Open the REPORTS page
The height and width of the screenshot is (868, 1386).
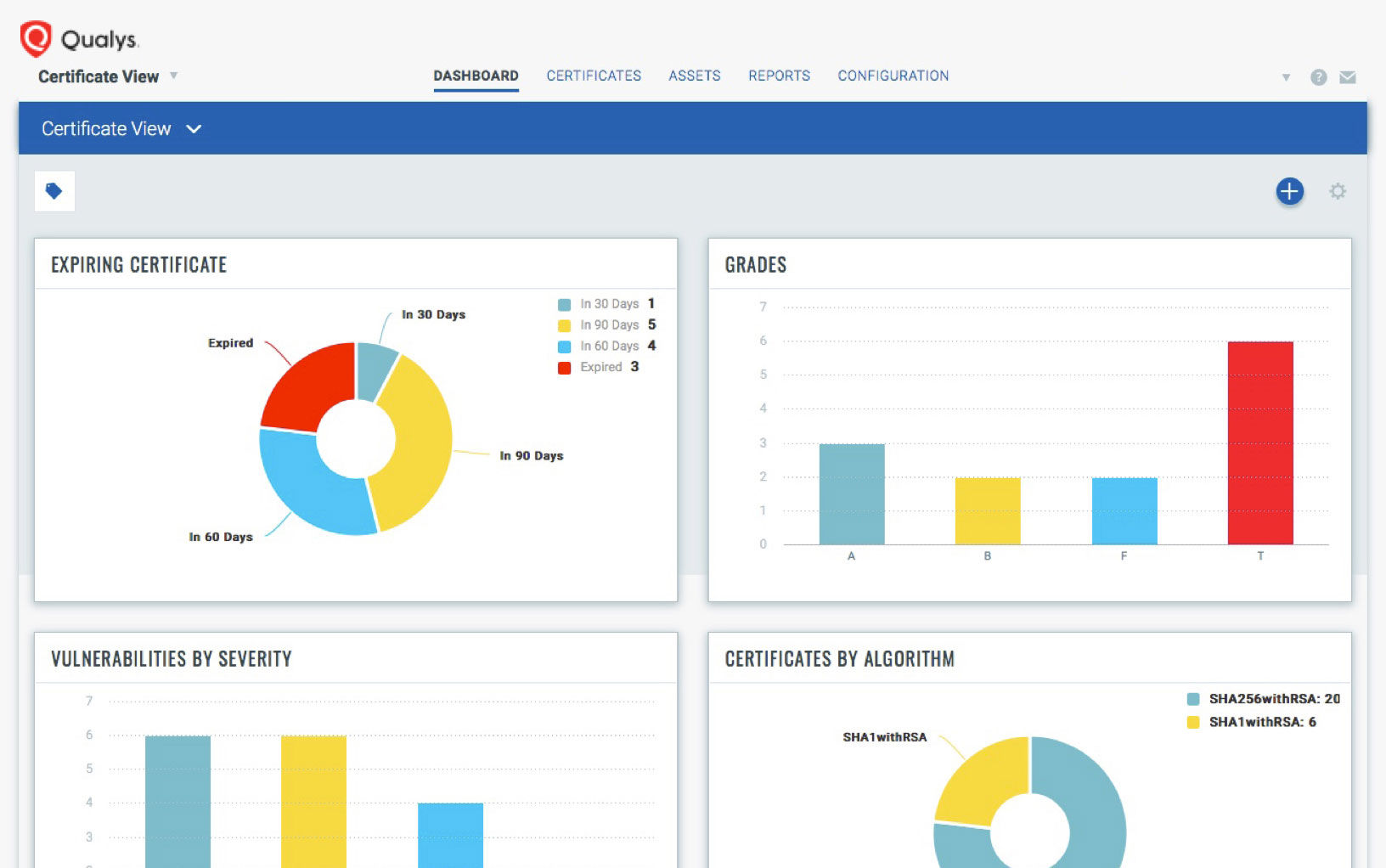click(778, 76)
